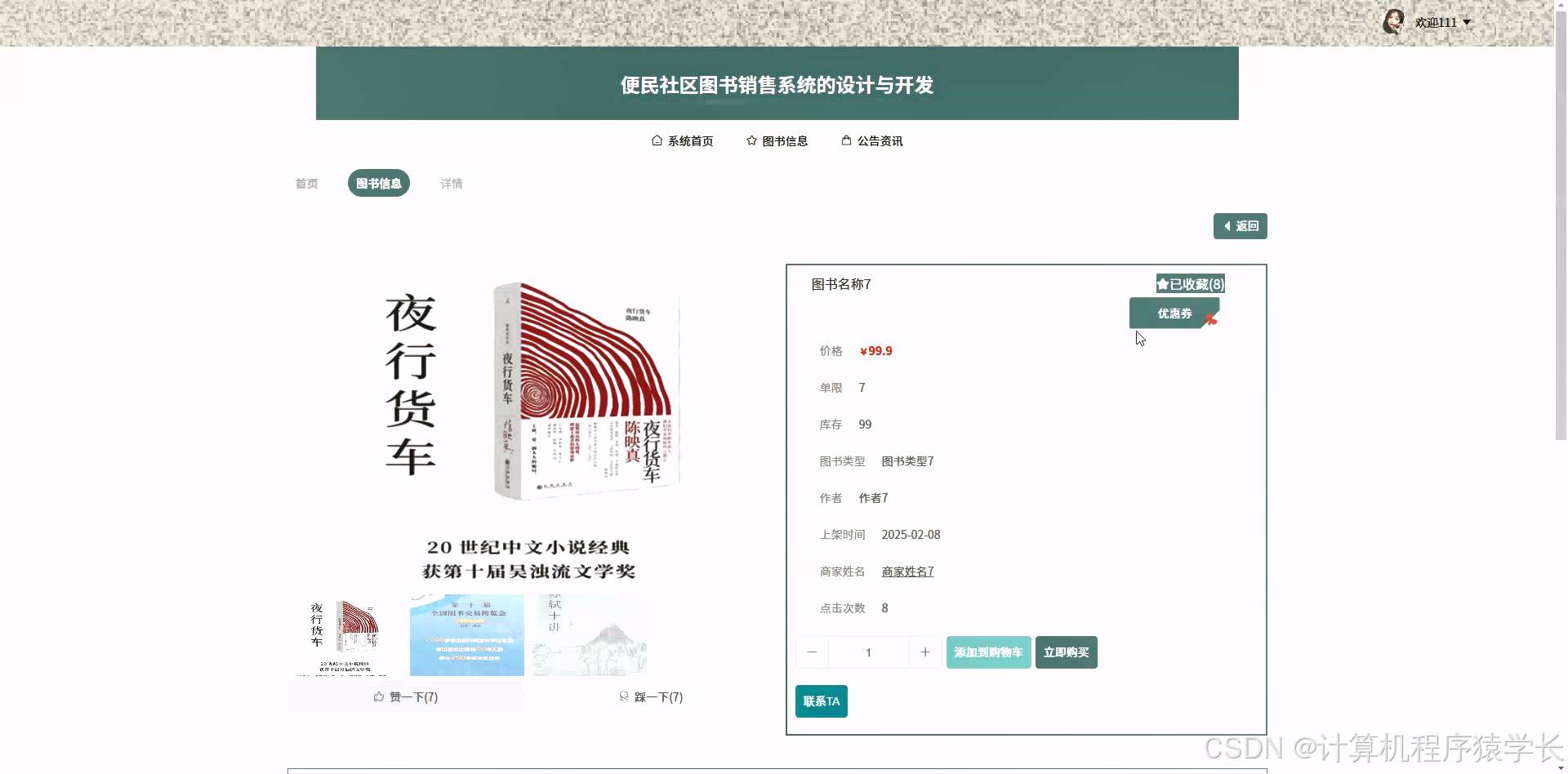Viewport: 1568px width, 774px height.
Task: Dislike the book via 踩一下(7)
Action: pos(651,697)
